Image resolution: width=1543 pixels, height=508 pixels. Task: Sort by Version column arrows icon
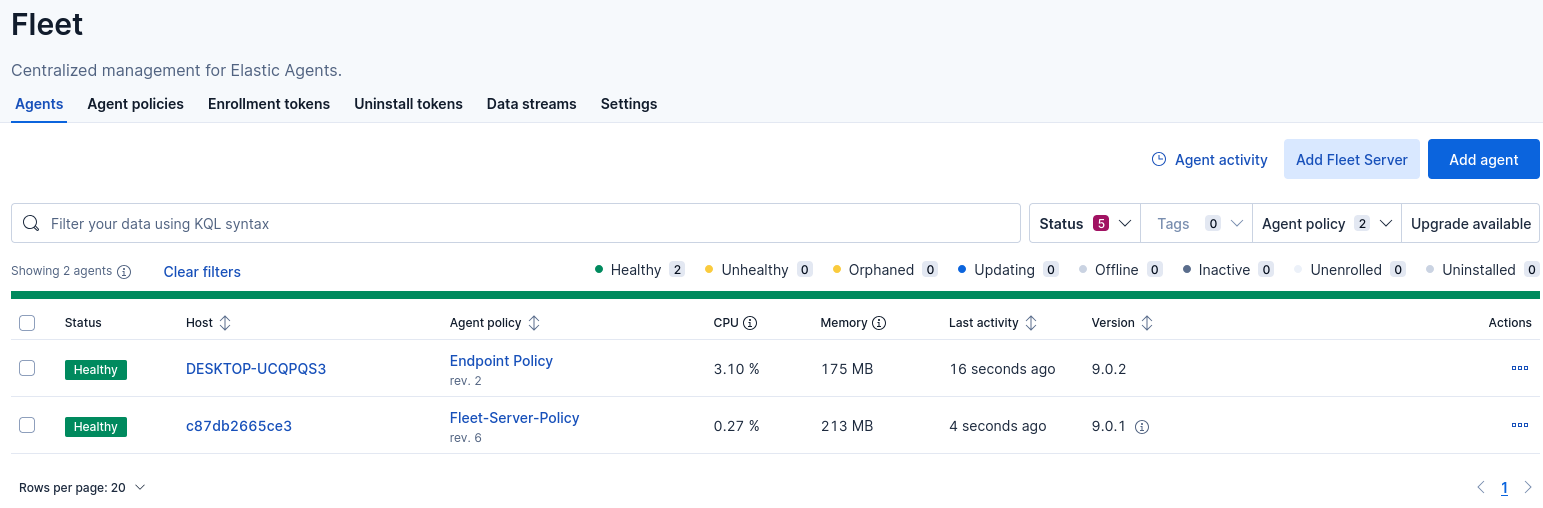coord(1147,323)
